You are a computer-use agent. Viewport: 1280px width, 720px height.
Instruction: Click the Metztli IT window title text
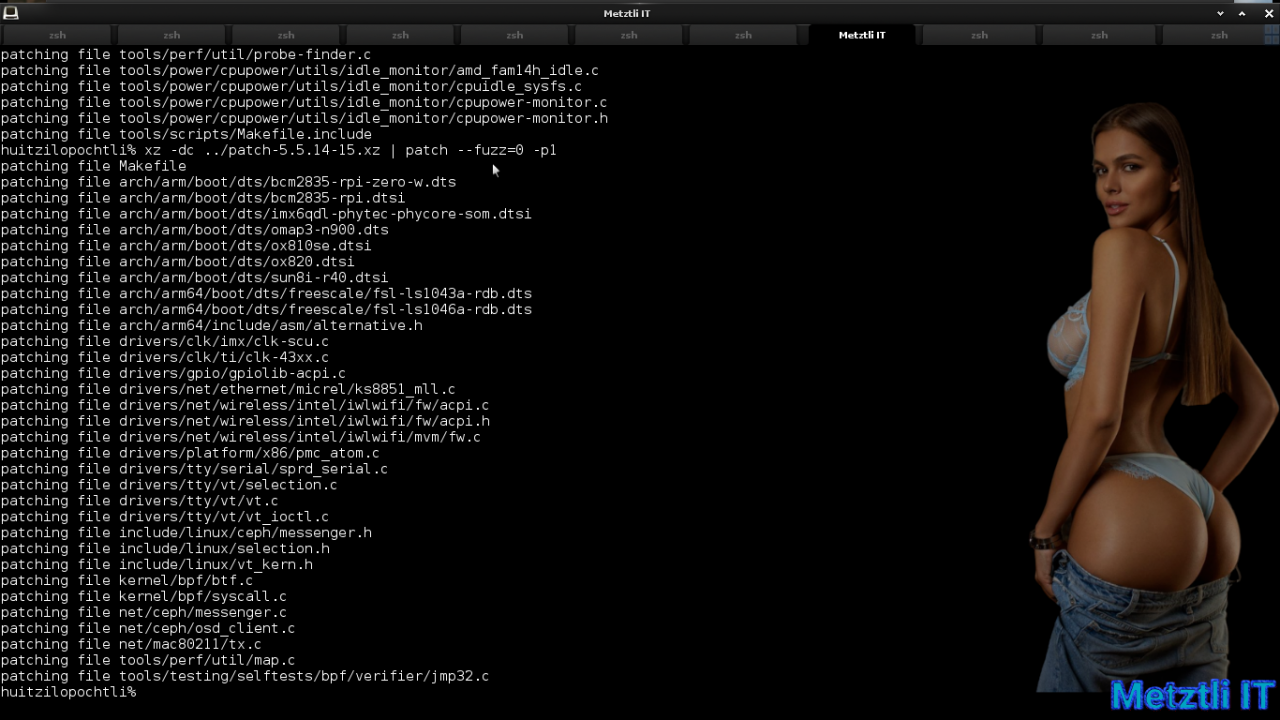627,13
